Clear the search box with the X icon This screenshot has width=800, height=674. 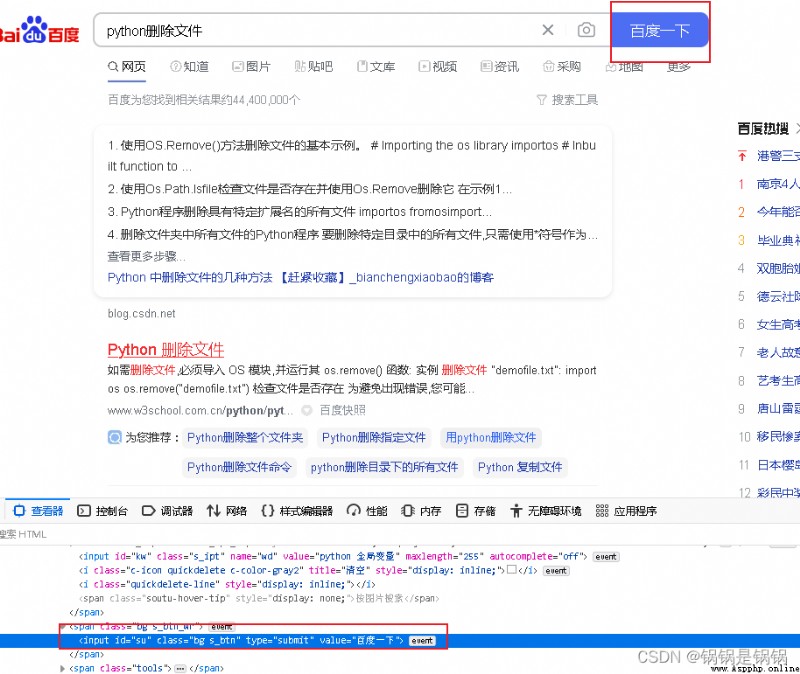(x=548, y=30)
